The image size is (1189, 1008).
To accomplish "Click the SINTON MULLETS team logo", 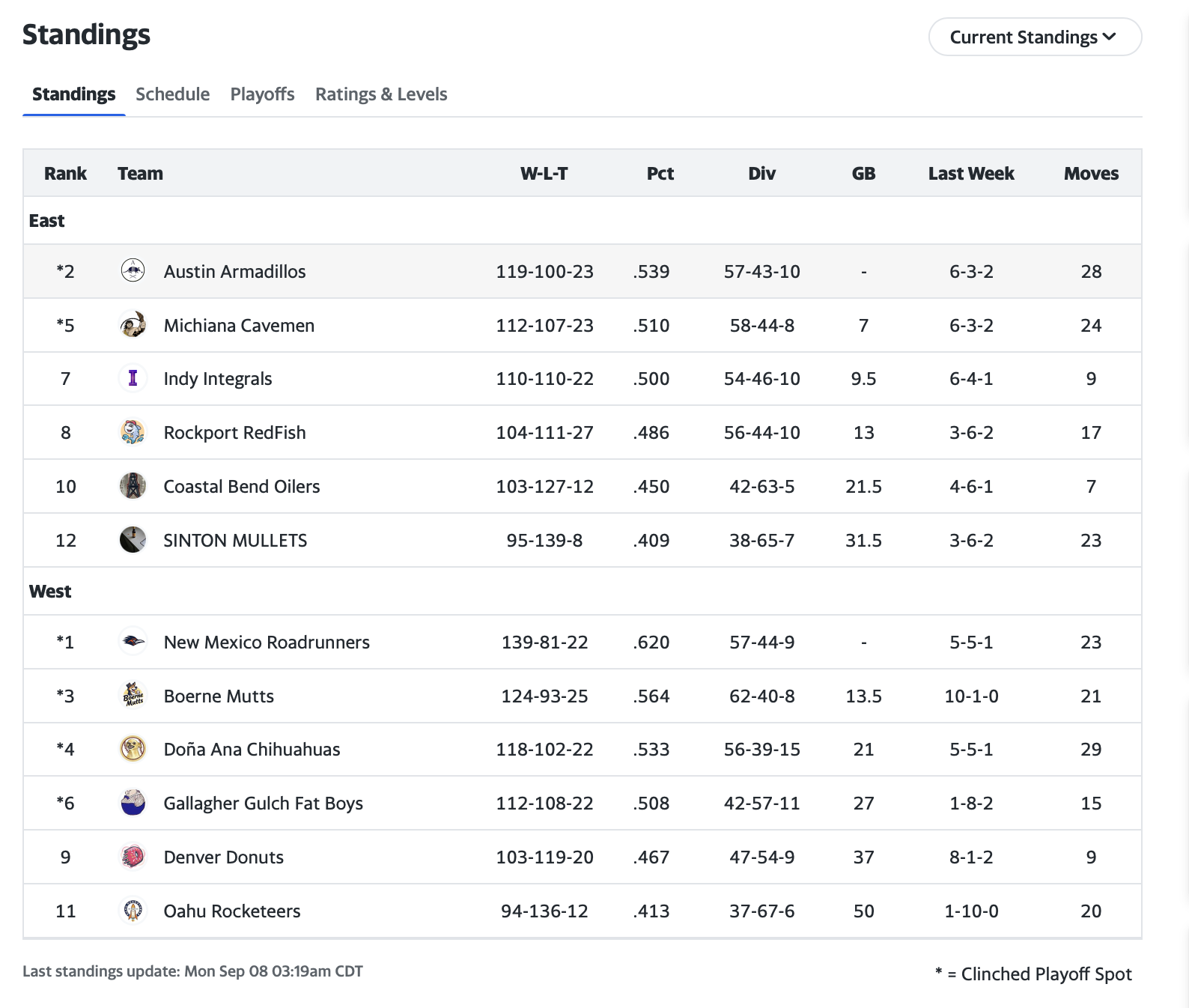I will (133, 540).
